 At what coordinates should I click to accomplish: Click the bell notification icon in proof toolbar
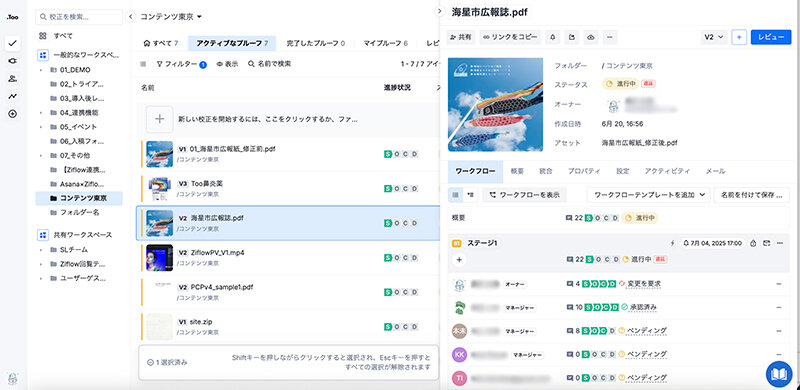point(553,37)
